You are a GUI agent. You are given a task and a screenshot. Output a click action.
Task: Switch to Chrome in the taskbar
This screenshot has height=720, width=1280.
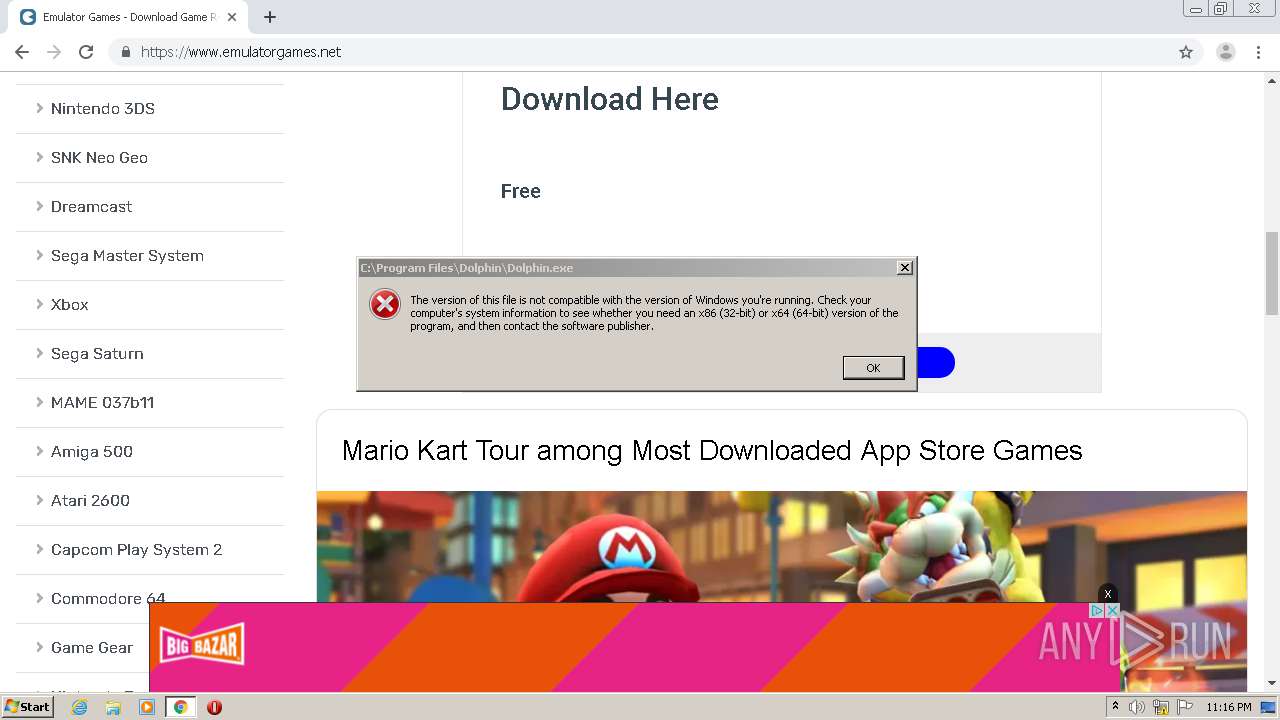click(181, 707)
